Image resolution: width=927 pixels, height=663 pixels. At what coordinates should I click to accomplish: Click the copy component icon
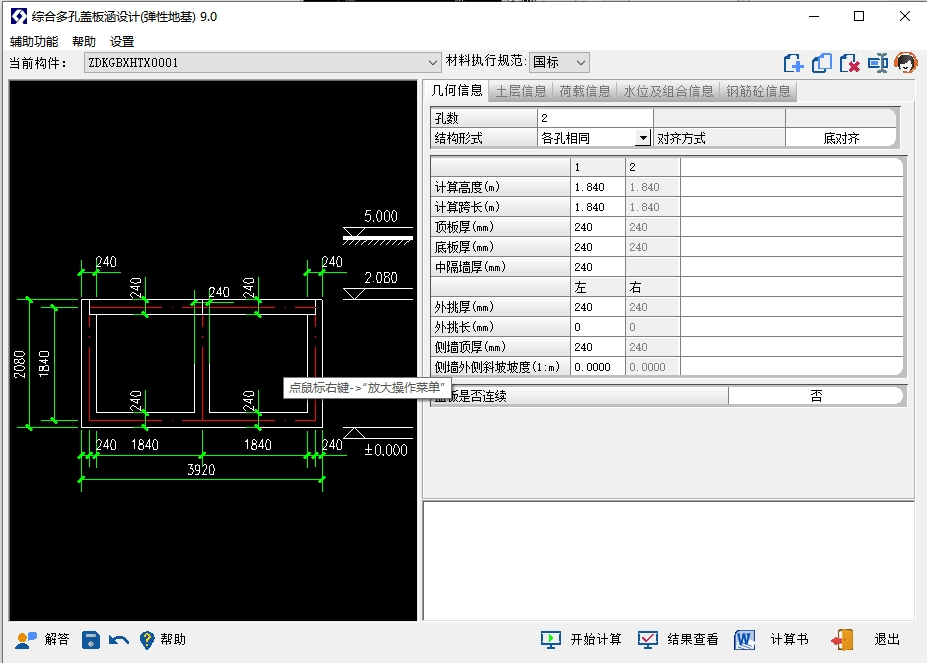(x=822, y=63)
